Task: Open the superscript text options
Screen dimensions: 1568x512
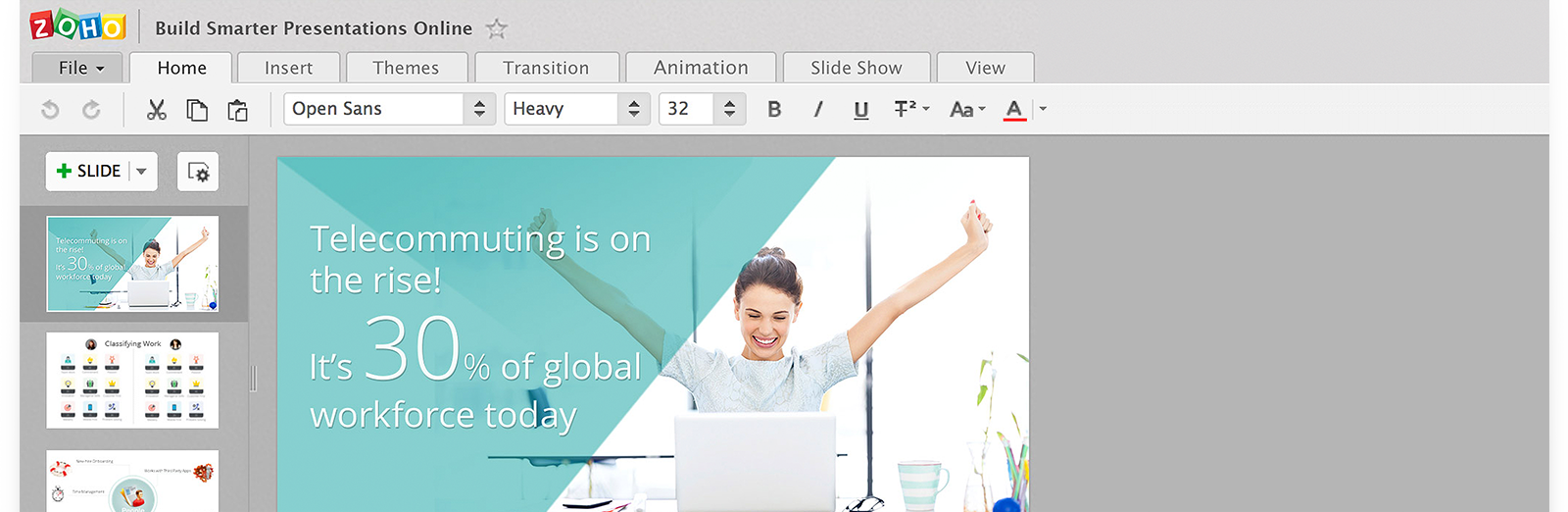Action: point(910,109)
